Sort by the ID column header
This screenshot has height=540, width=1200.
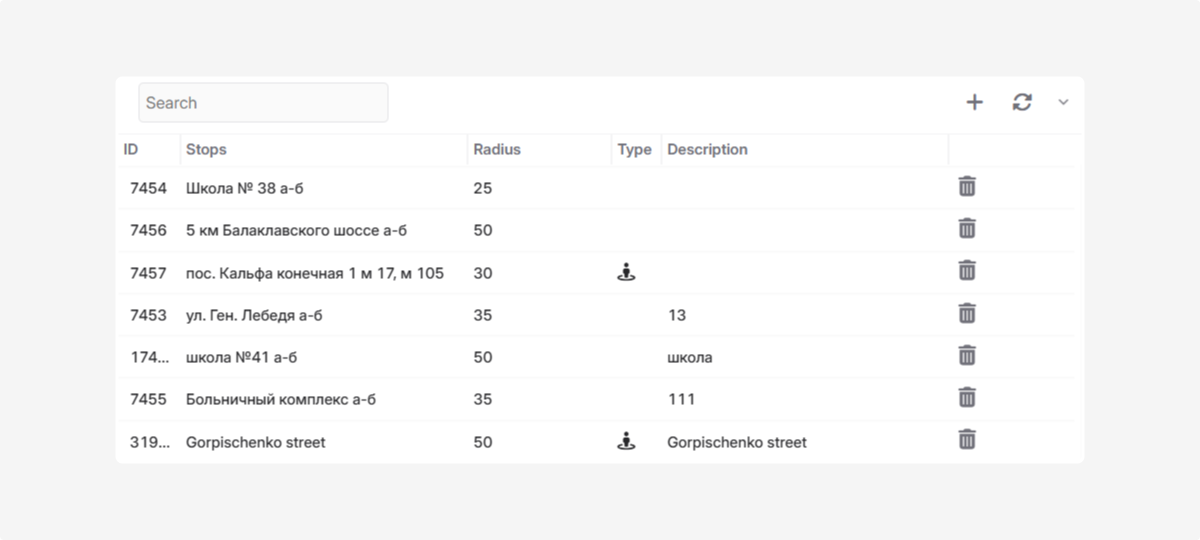click(131, 150)
